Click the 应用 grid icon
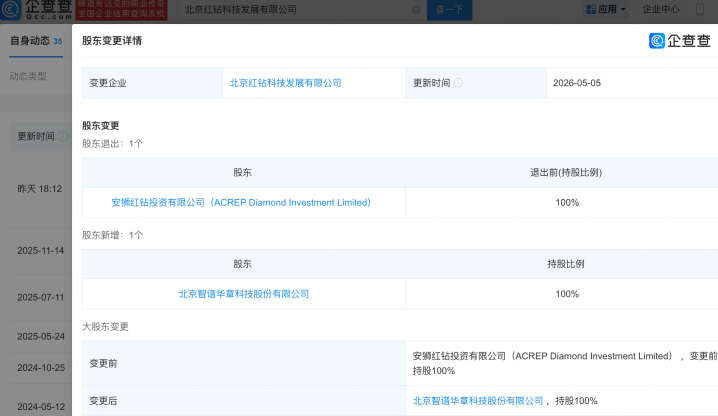Viewport: 718px width, 416px height. (x=591, y=9)
